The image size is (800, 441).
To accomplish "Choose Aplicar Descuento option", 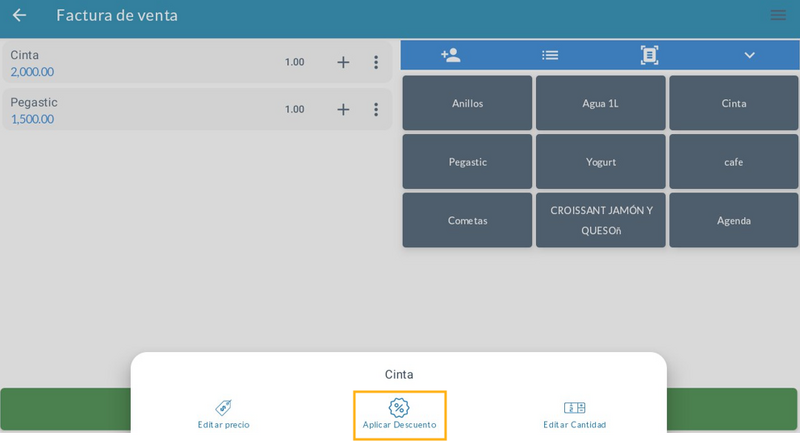I will 399,414.
